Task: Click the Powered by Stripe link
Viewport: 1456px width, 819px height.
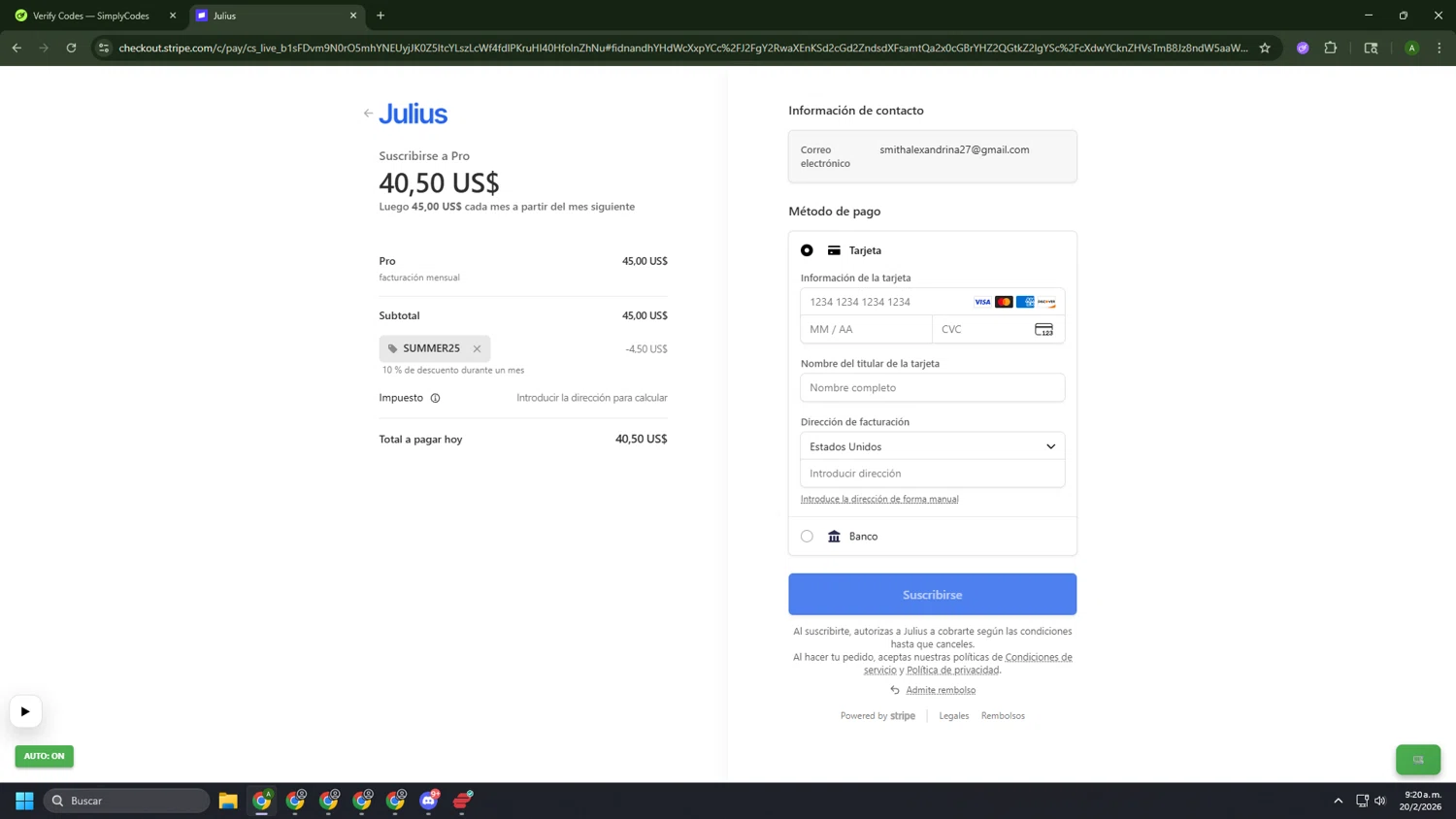Action: click(877, 715)
